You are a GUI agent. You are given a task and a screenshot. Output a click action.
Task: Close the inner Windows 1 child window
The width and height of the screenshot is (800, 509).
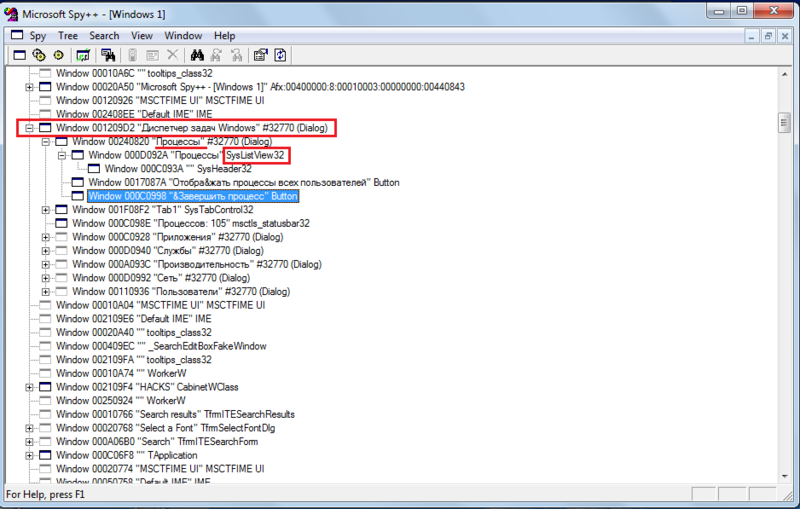pos(785,36)
